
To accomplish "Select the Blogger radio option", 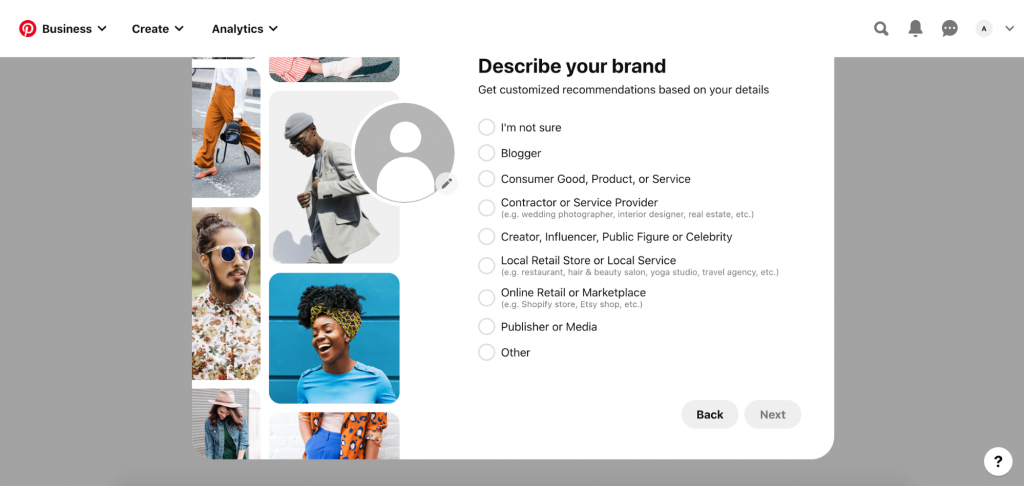I will [x=487, y=153].
